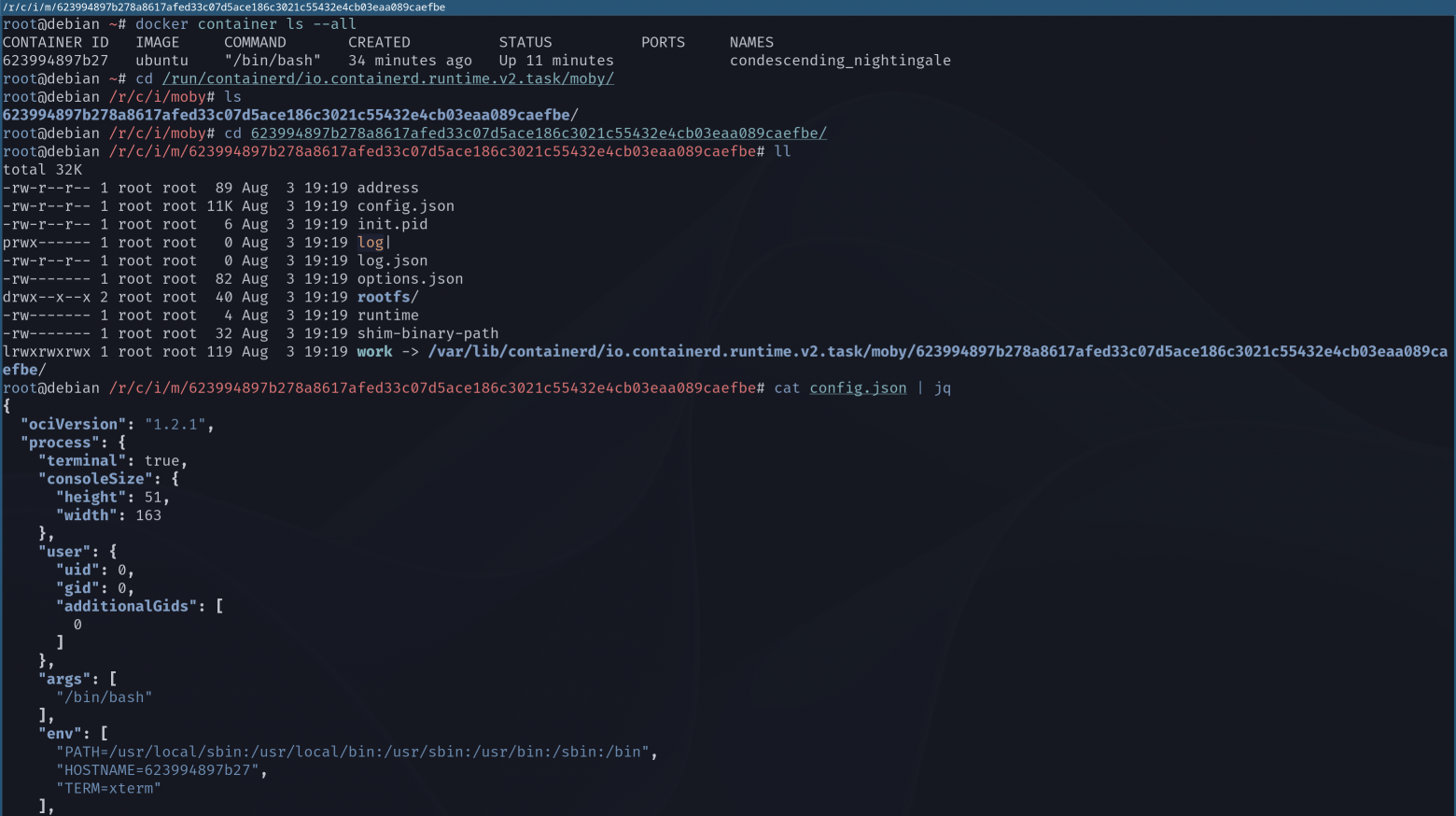Click the underlined container hash in cd command
Viewport: 1456px width, 816px height.
[x=539, y=134]
